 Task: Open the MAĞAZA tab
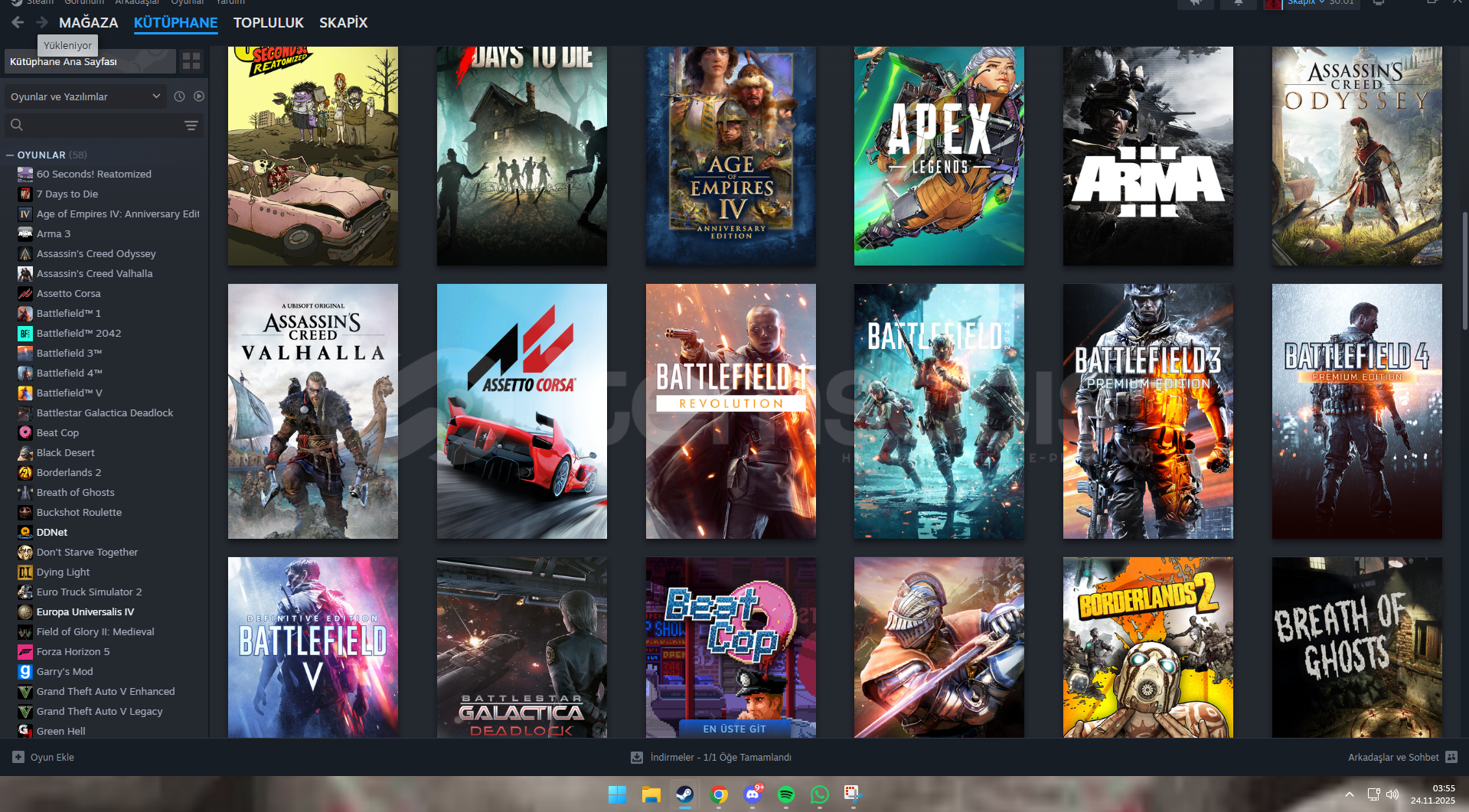[x=89, y=23]
